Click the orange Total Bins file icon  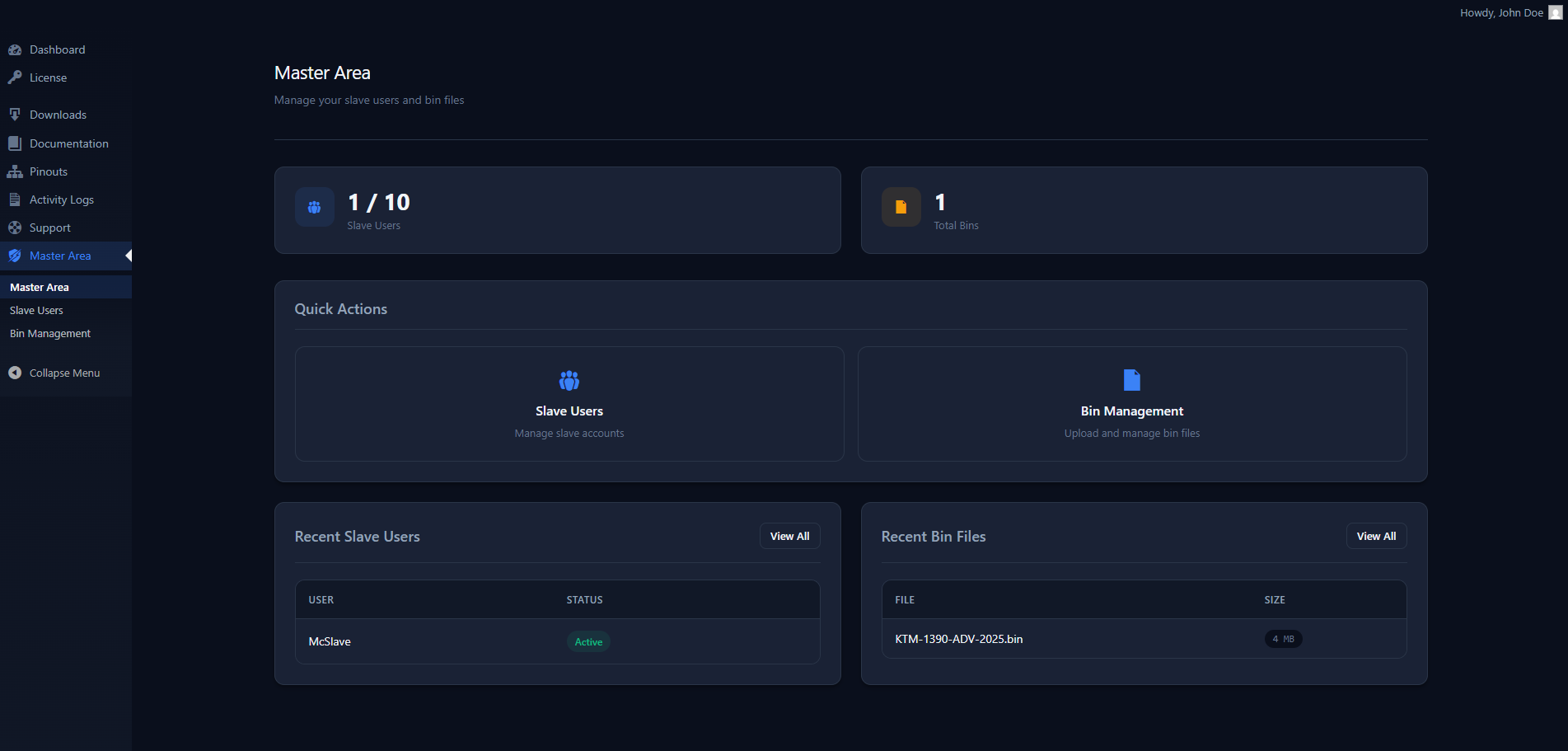901,207
